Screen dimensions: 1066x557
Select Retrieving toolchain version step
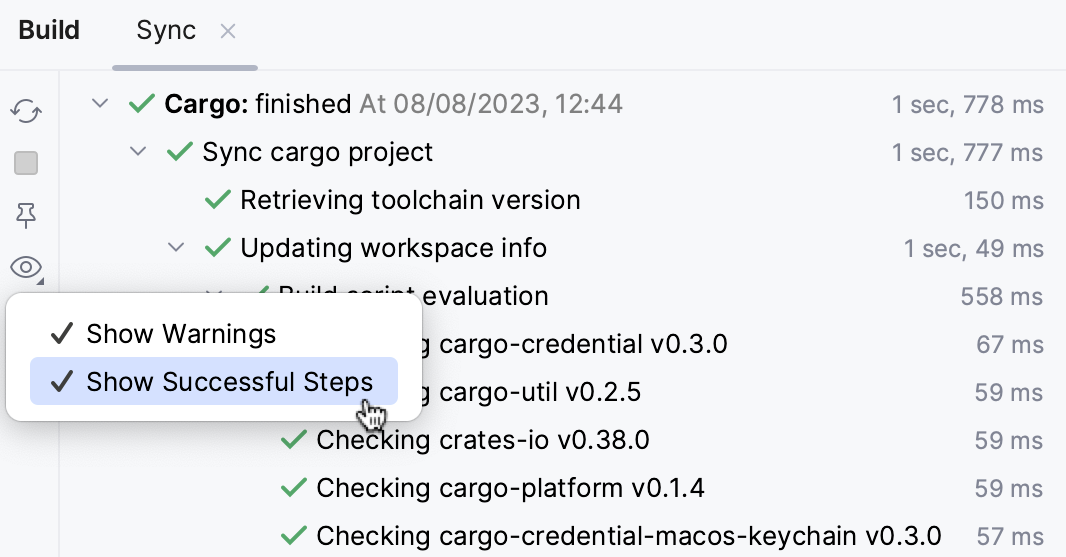pos(410,200)
